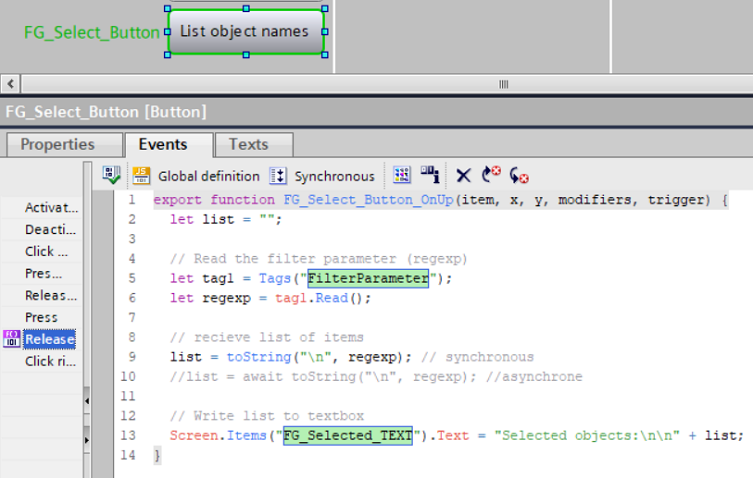Image resolution: width=753 pixels, height=478 pixels.
Task: Switch to the Events tab
Action: [x=169, y=145]
